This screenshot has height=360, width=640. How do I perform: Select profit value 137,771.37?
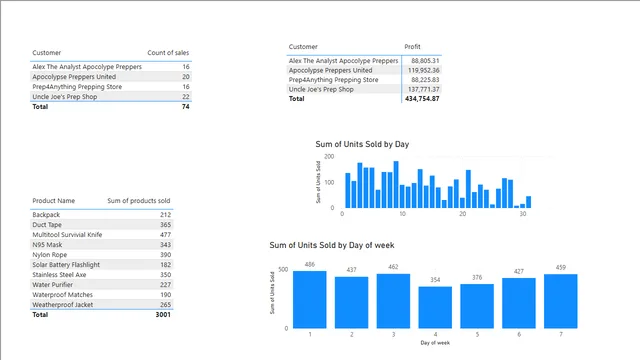(x=423, y=89)
